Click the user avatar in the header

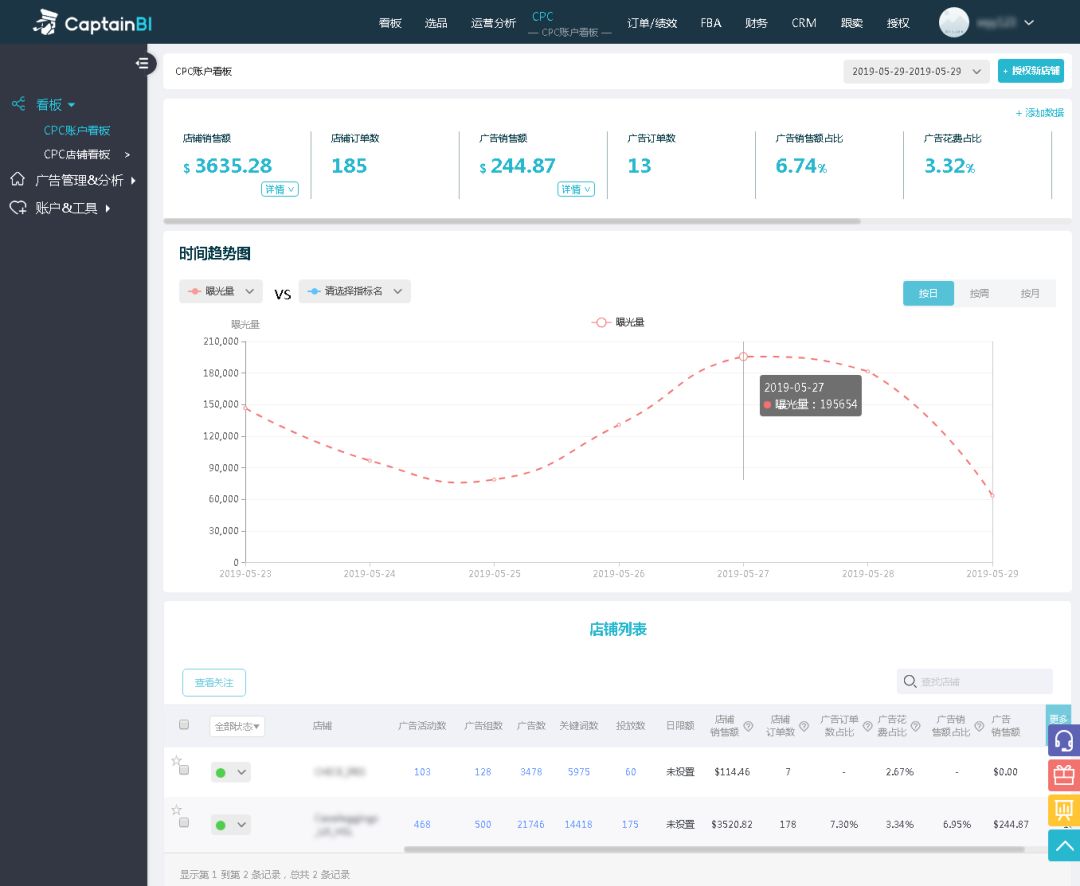coord(954,22)
